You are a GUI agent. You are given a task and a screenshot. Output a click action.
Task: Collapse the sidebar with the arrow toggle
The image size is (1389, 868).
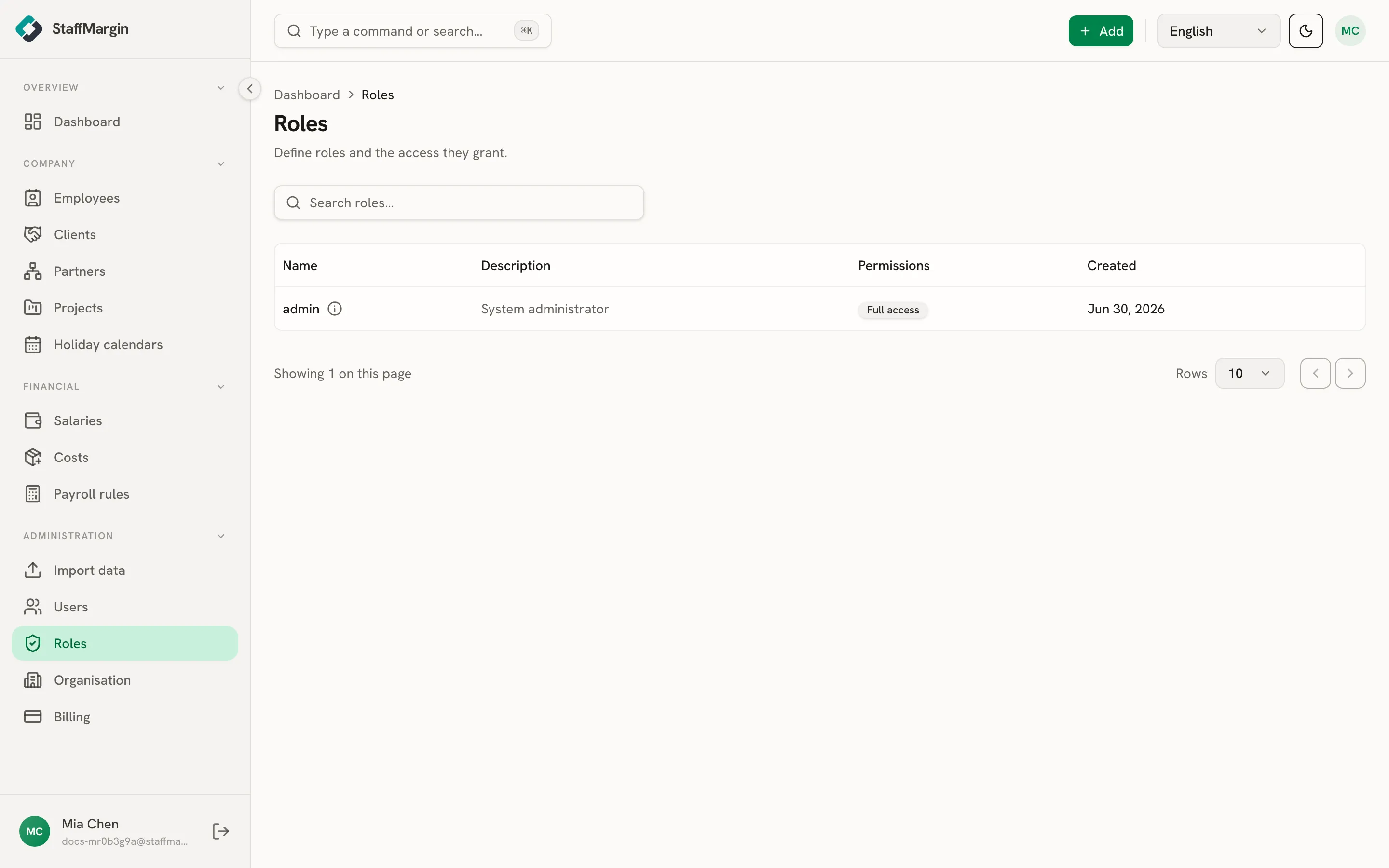coord(250,89)
